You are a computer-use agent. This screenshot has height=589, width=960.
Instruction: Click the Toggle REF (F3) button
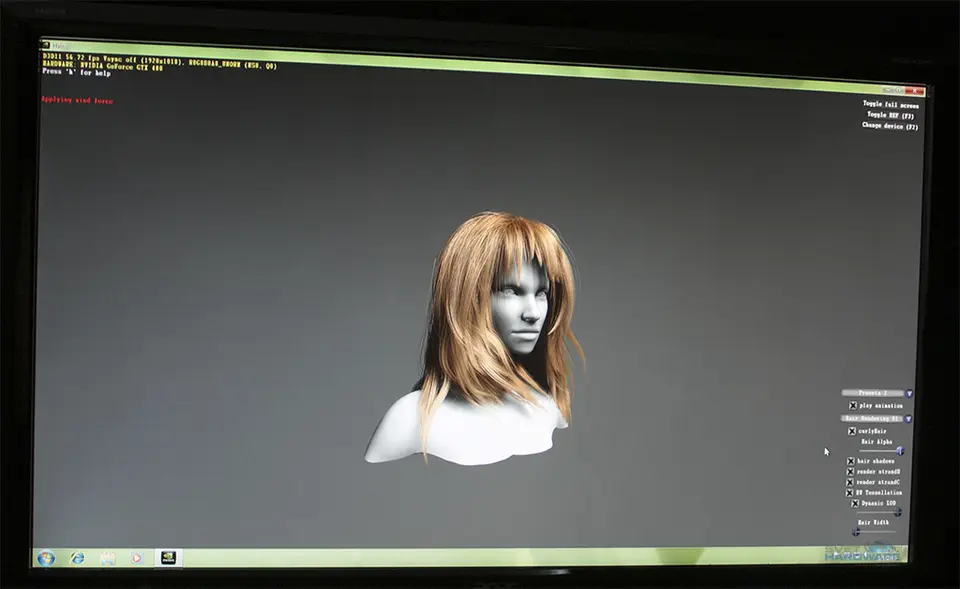click(x=890, y=115)
